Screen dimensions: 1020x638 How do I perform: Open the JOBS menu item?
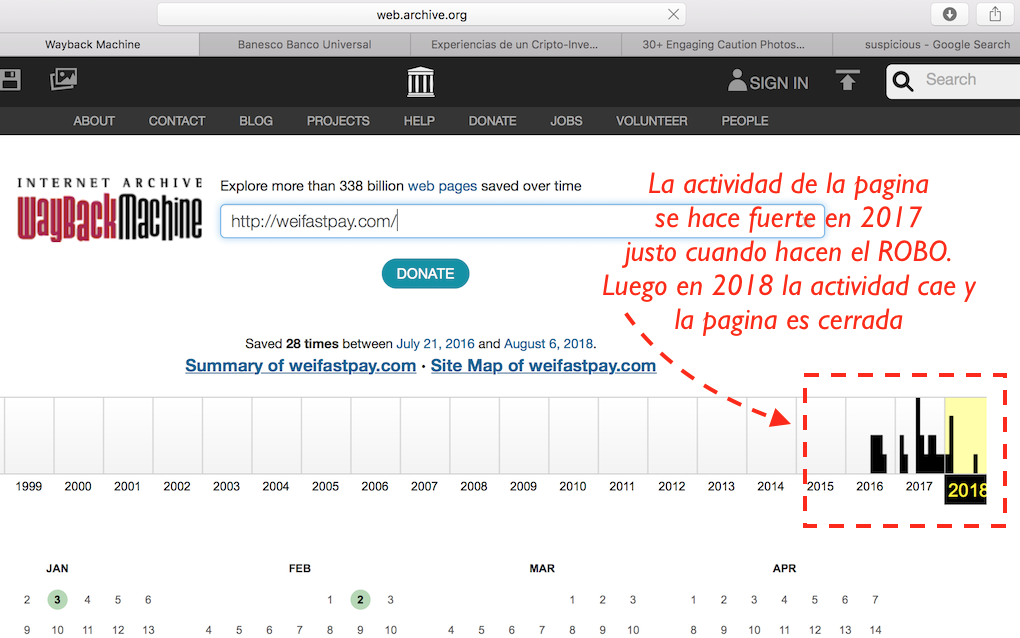tap(566, 121)
